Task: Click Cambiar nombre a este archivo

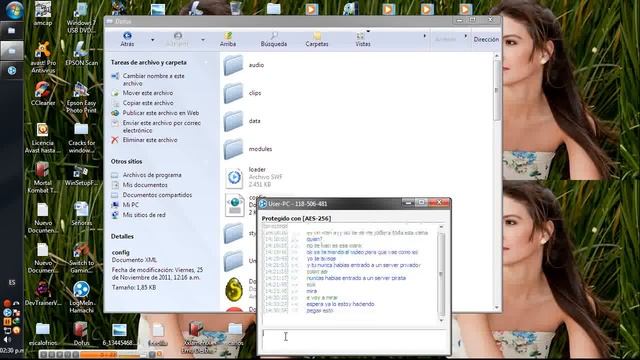Action: click(x=153, y=80)
